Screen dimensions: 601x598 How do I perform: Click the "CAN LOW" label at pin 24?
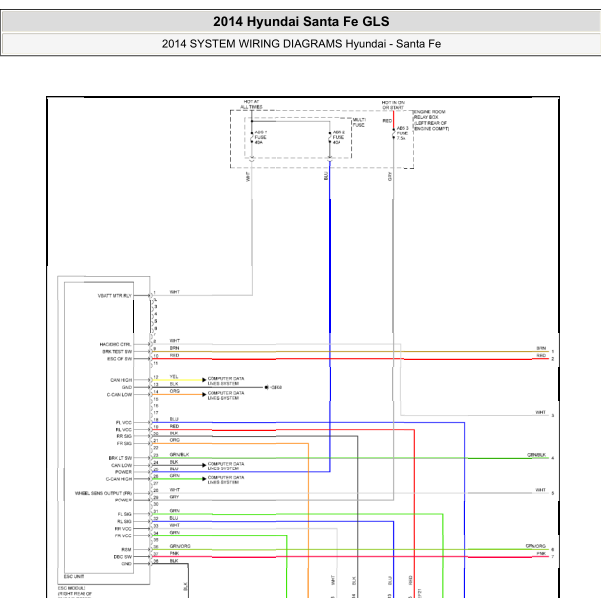(x=121, y=465)
